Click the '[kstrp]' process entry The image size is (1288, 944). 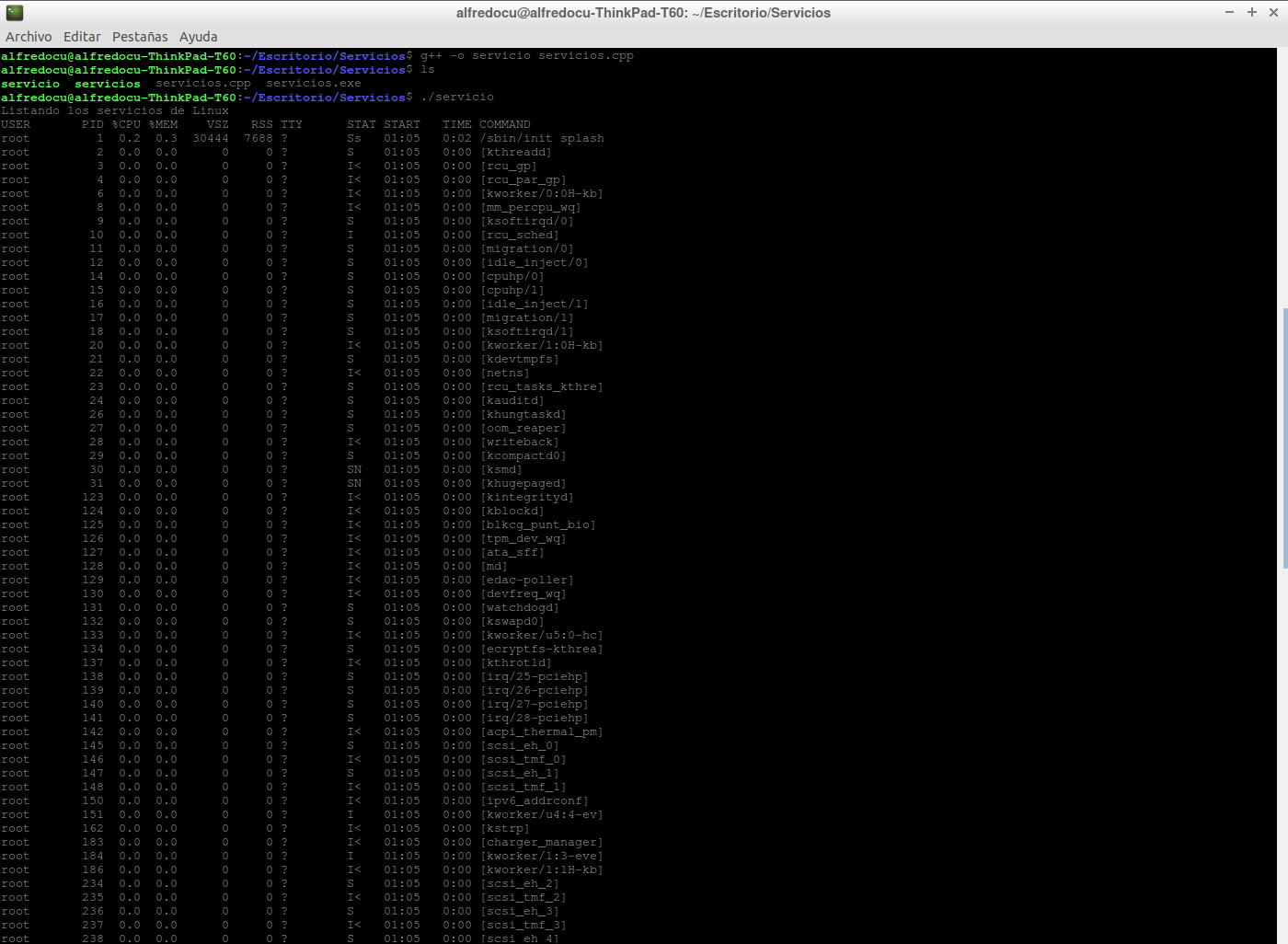(505, 829)
